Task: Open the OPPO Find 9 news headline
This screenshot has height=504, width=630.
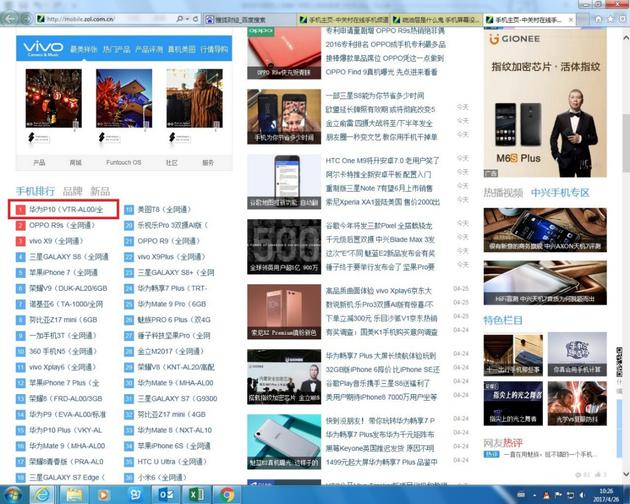Action: pyautogui.click(x=381, y=72)
